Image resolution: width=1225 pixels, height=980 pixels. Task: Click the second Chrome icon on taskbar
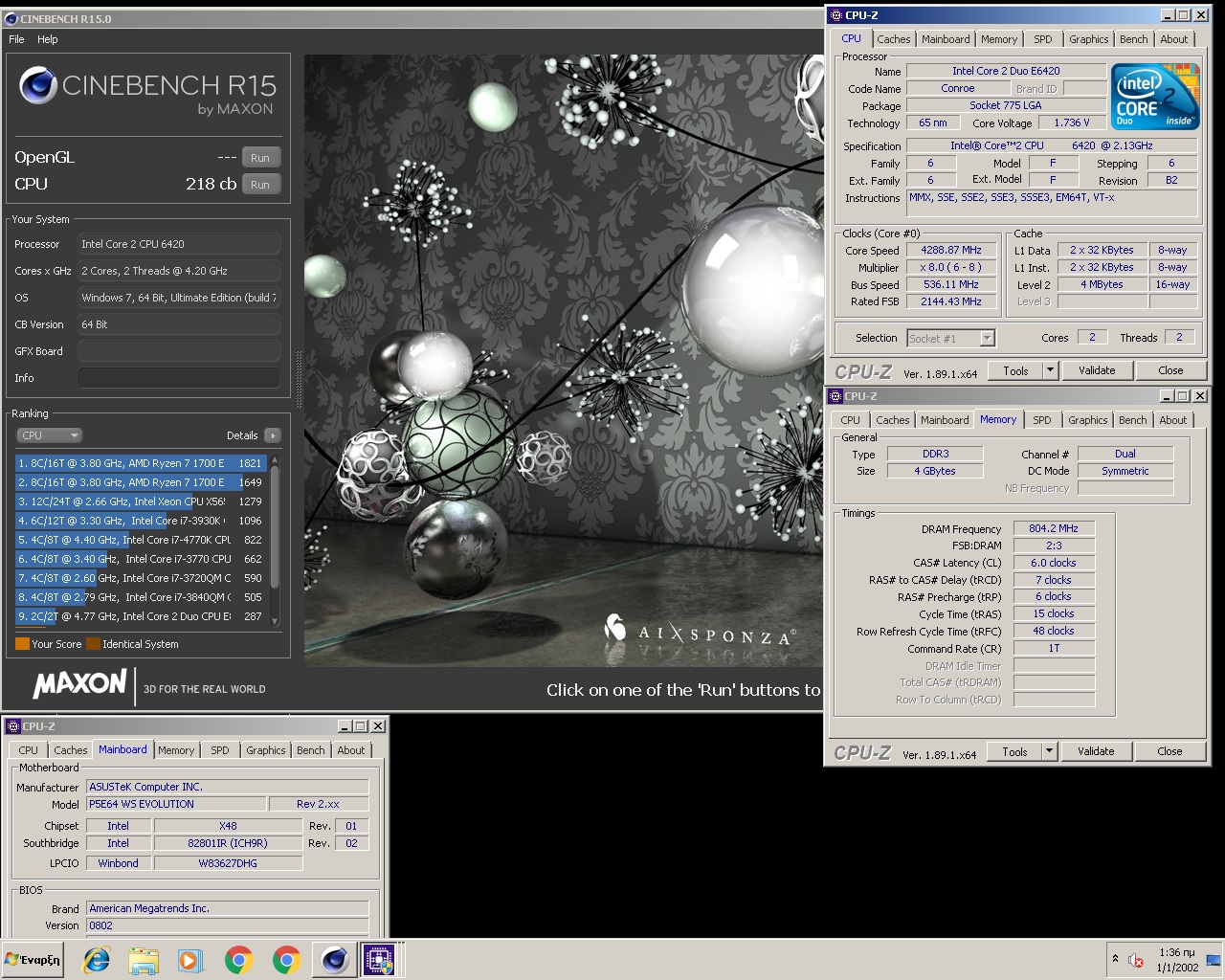point(286,960)
